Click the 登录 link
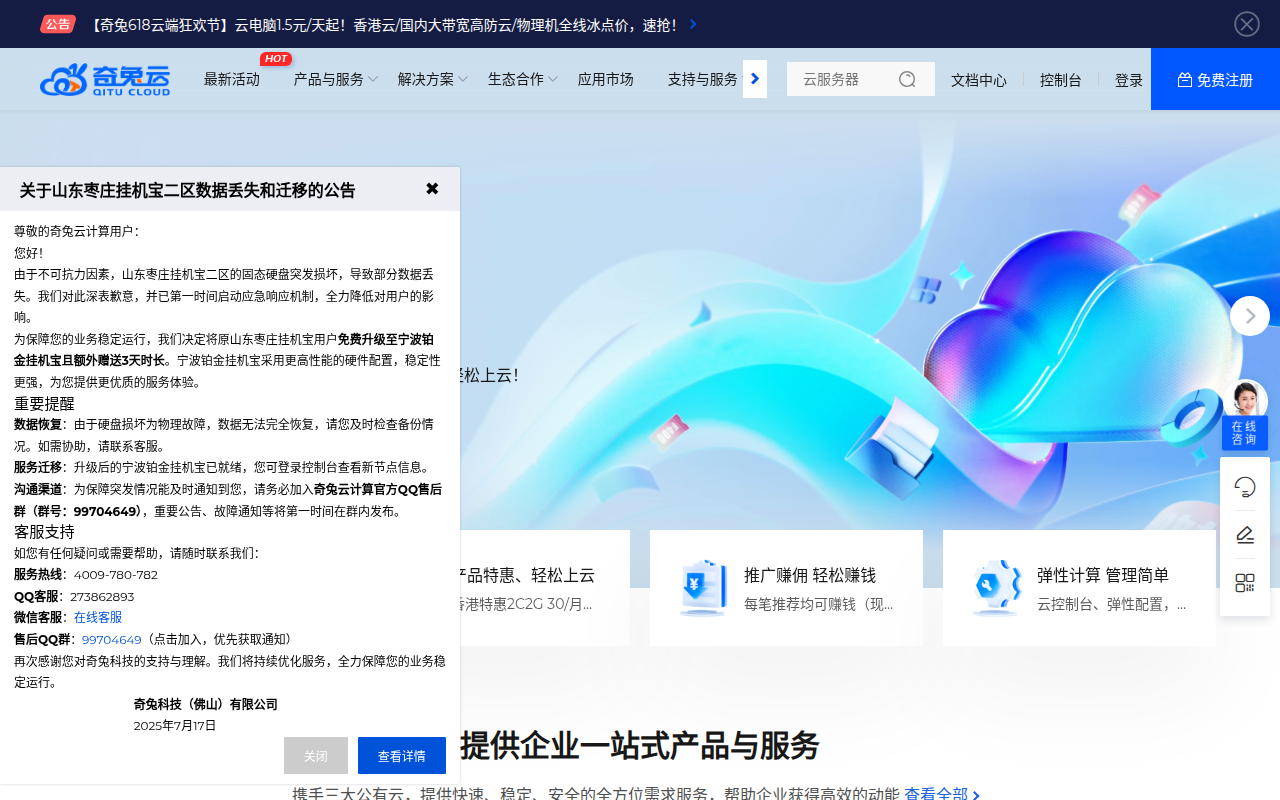 [x=1129, y=80]
